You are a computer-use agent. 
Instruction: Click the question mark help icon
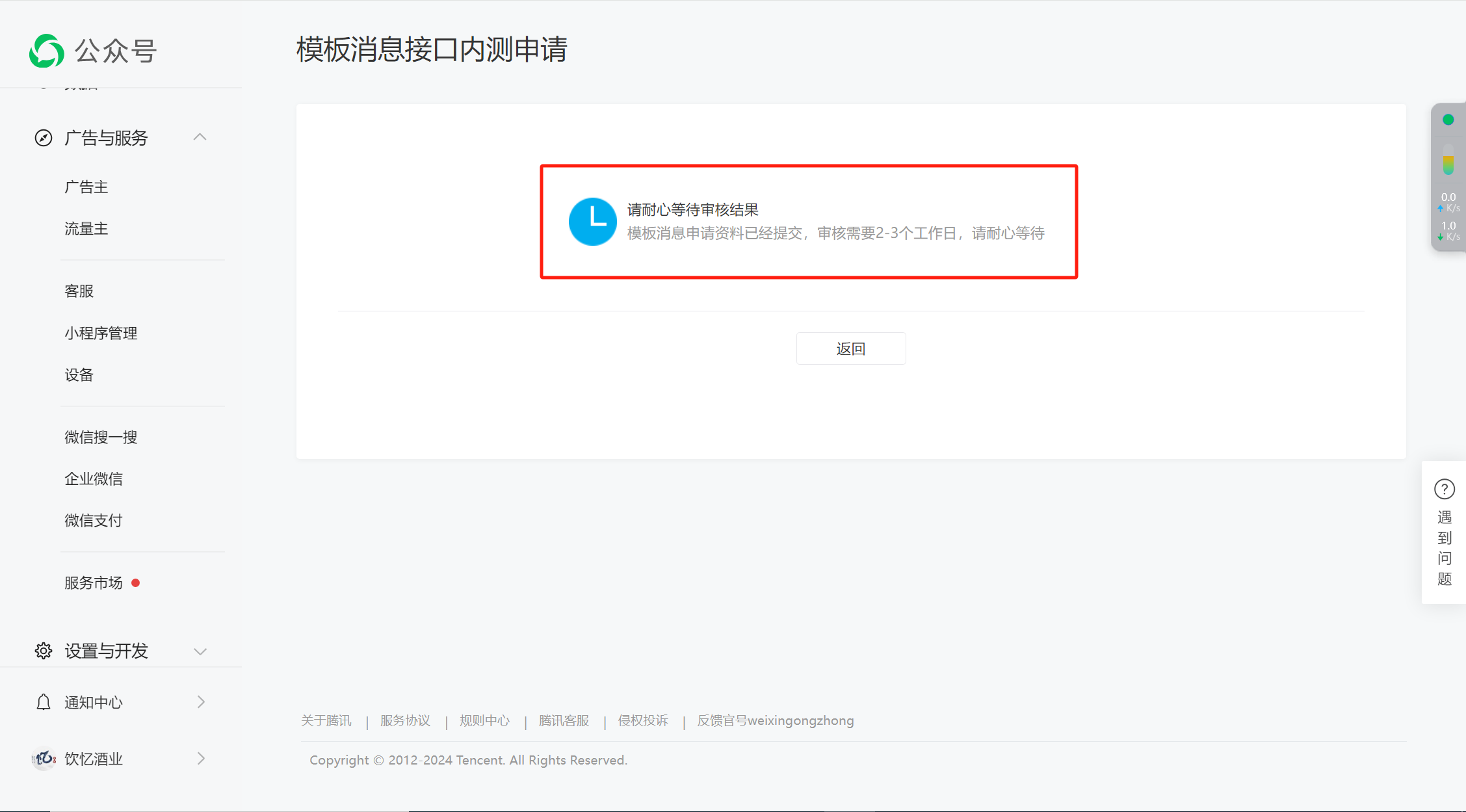tap(1444, 489)
